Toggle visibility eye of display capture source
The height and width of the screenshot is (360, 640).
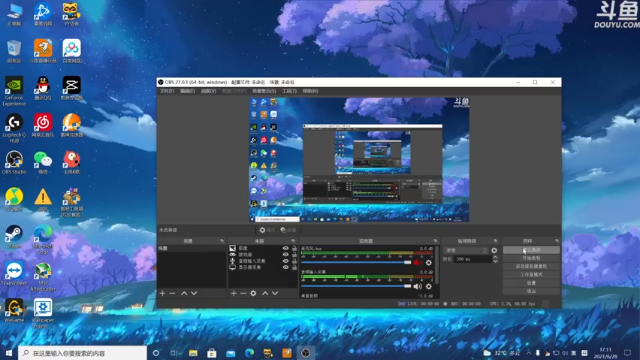pos(285,267)
